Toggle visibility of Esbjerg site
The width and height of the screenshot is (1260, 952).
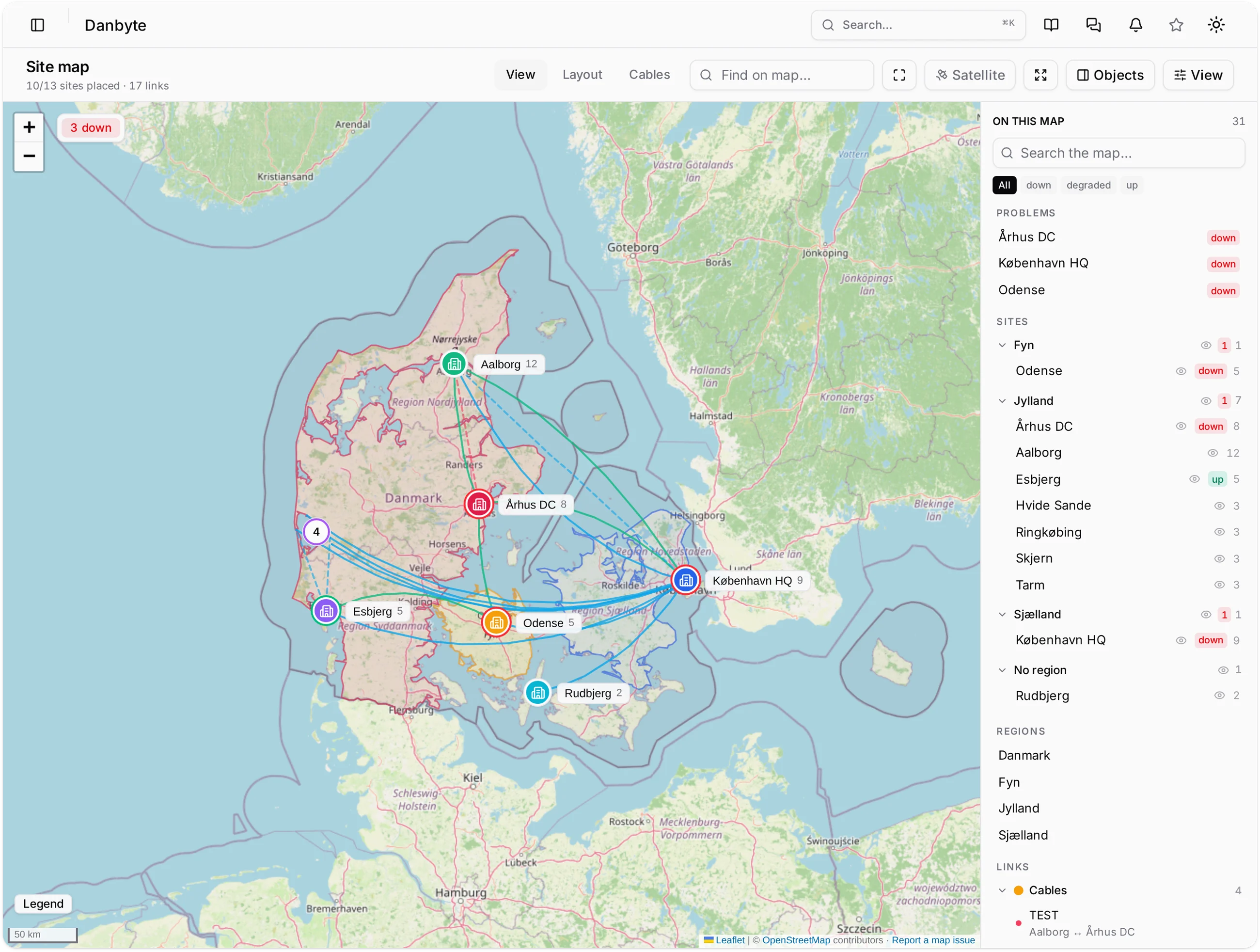point(1195,479)
